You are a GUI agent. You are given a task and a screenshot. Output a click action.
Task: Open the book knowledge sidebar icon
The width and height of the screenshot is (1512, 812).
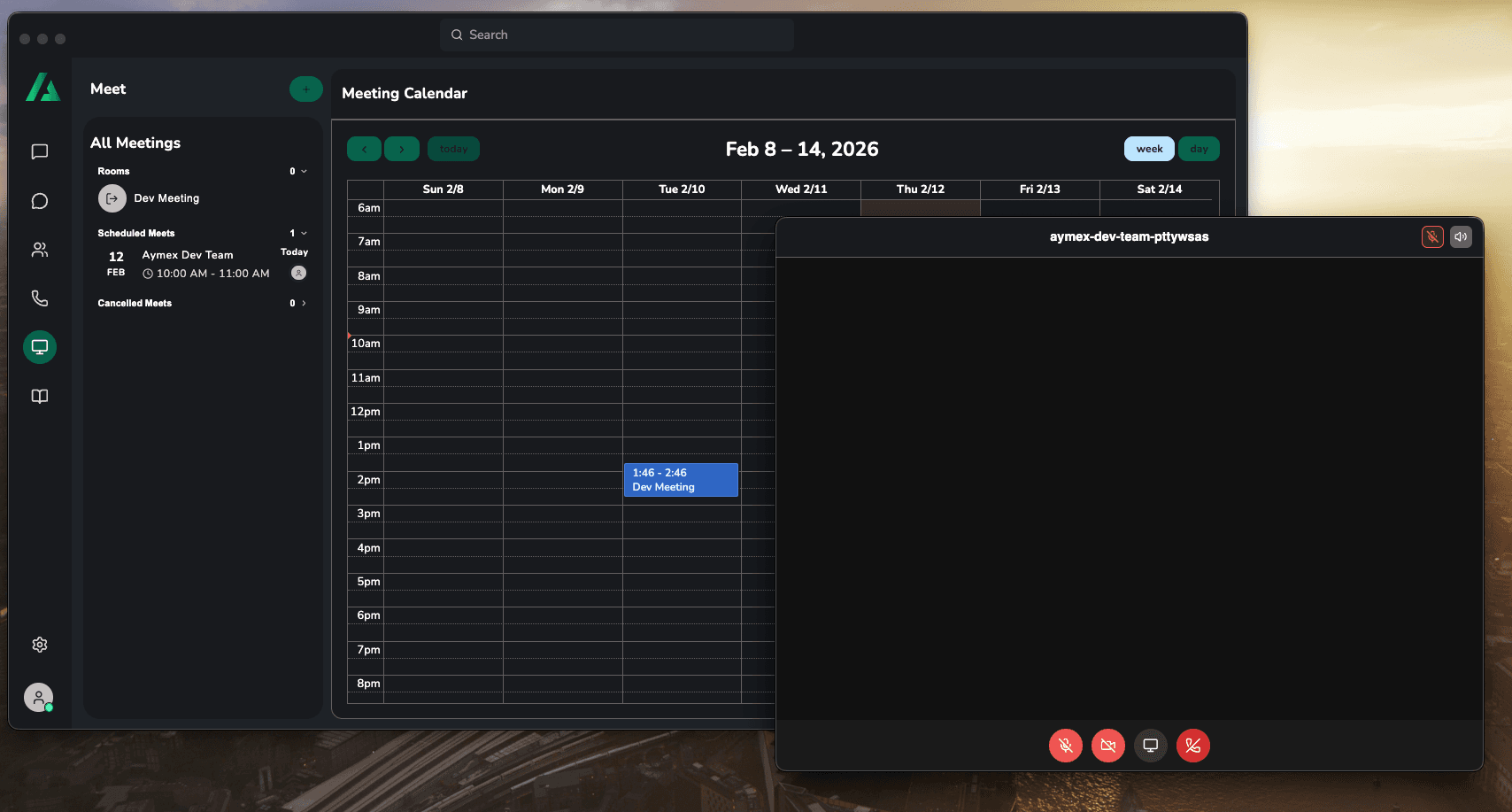[40, 396]
